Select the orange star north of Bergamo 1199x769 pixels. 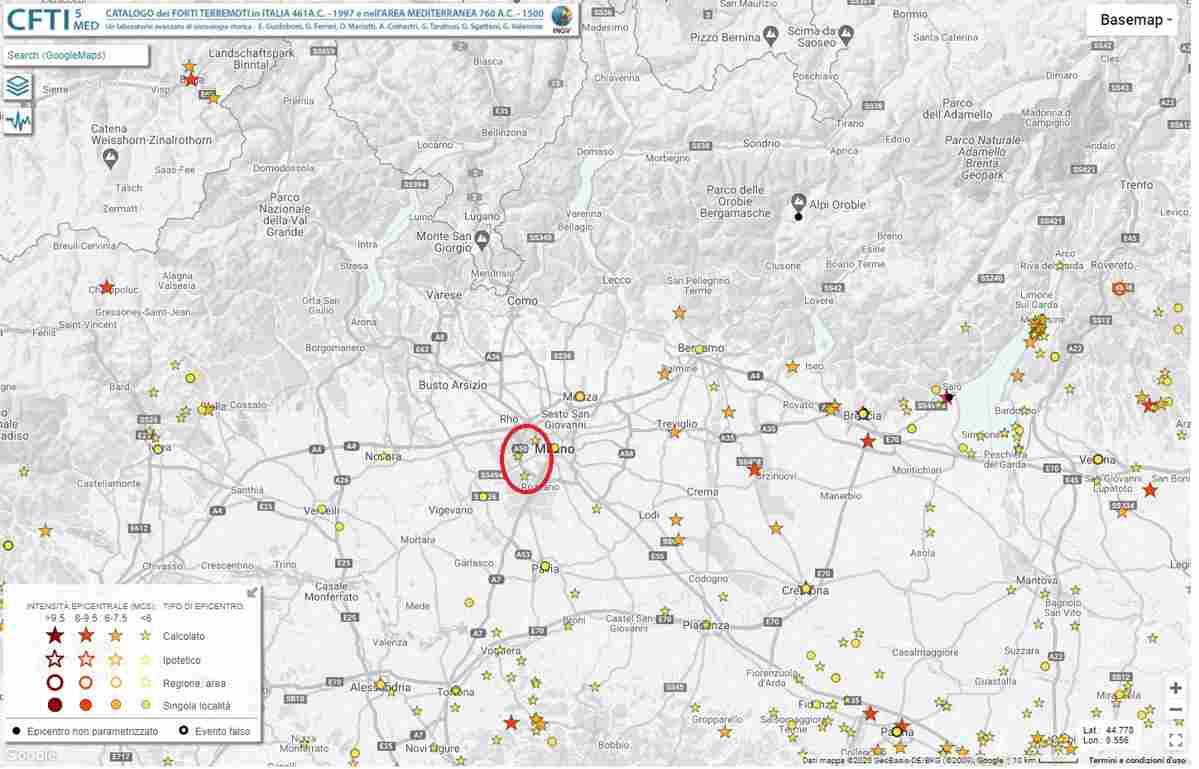tap(679, 313)
